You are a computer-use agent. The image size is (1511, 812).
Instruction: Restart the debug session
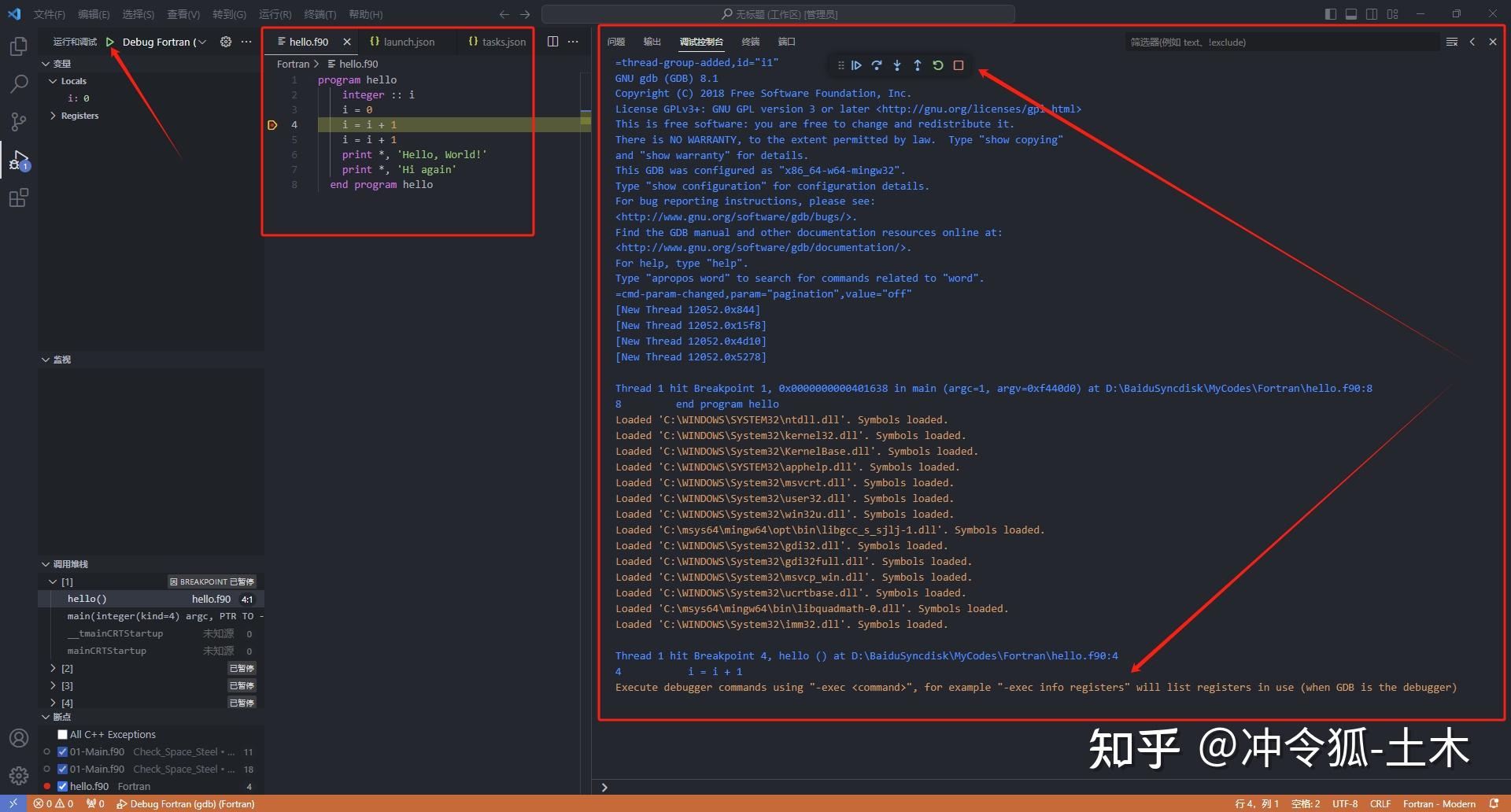[x=937, y=65]
